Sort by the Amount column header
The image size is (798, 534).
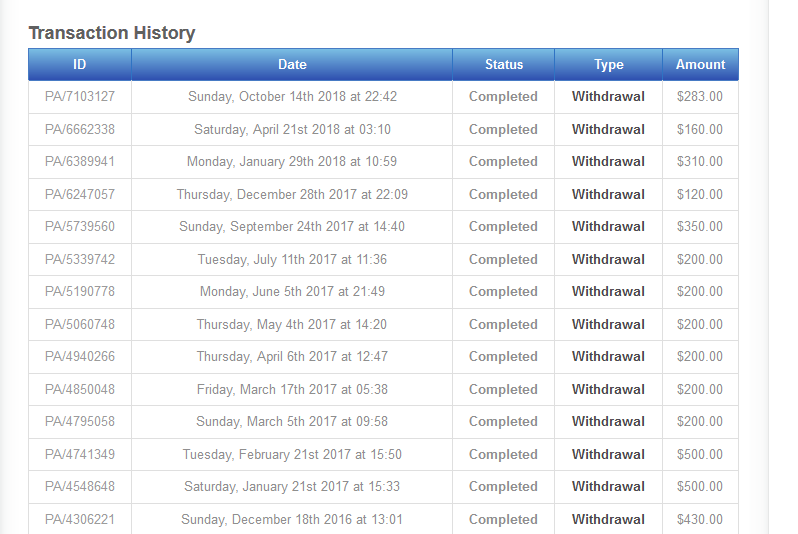click(x=700, y=64)
